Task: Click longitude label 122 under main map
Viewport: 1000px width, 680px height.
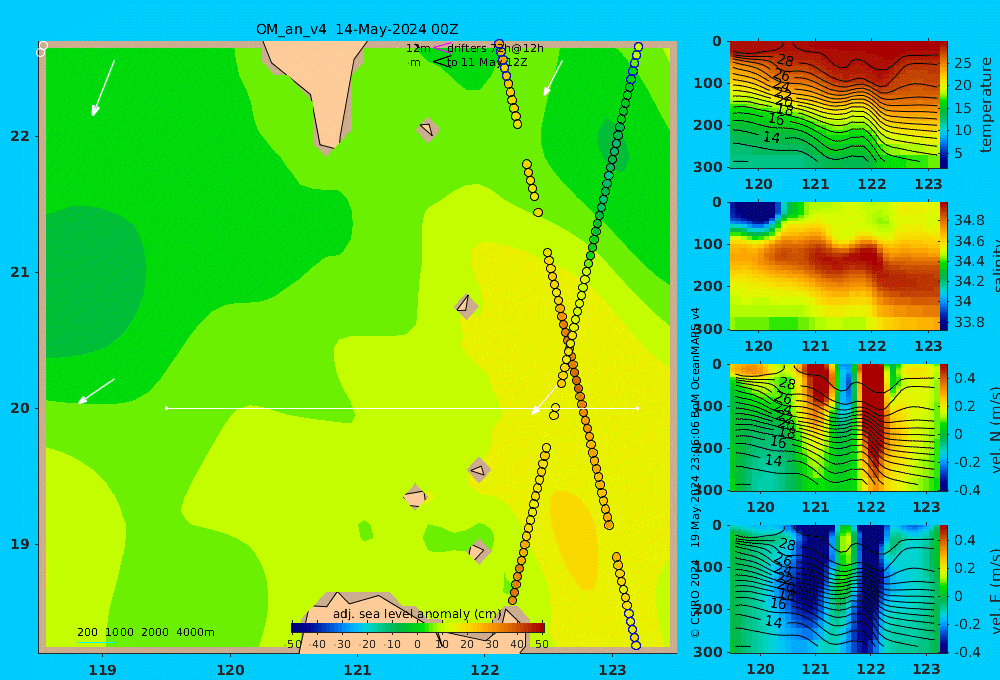Action: (x=485, y=670)
